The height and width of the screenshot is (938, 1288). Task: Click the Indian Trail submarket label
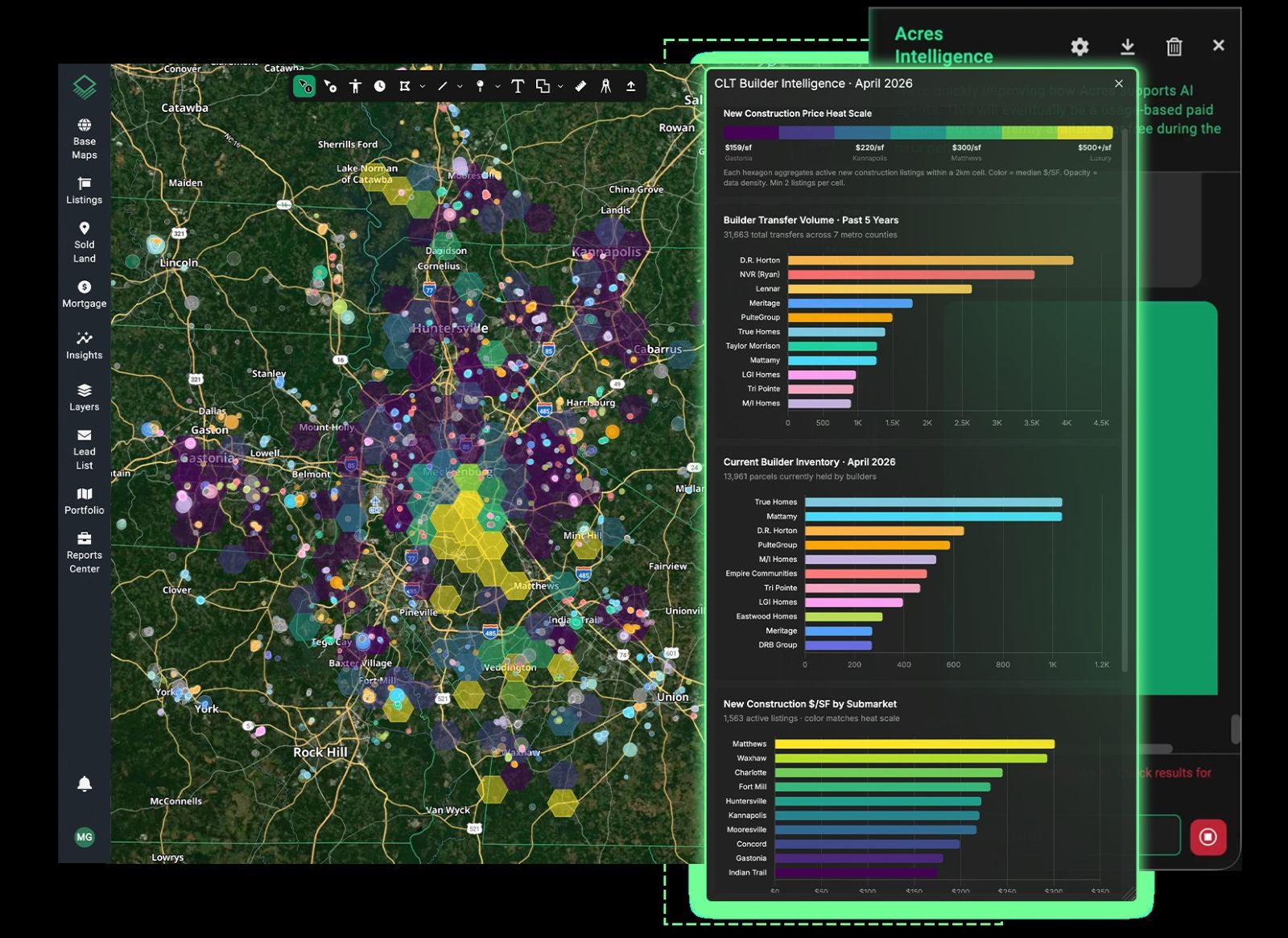[748, 873]
